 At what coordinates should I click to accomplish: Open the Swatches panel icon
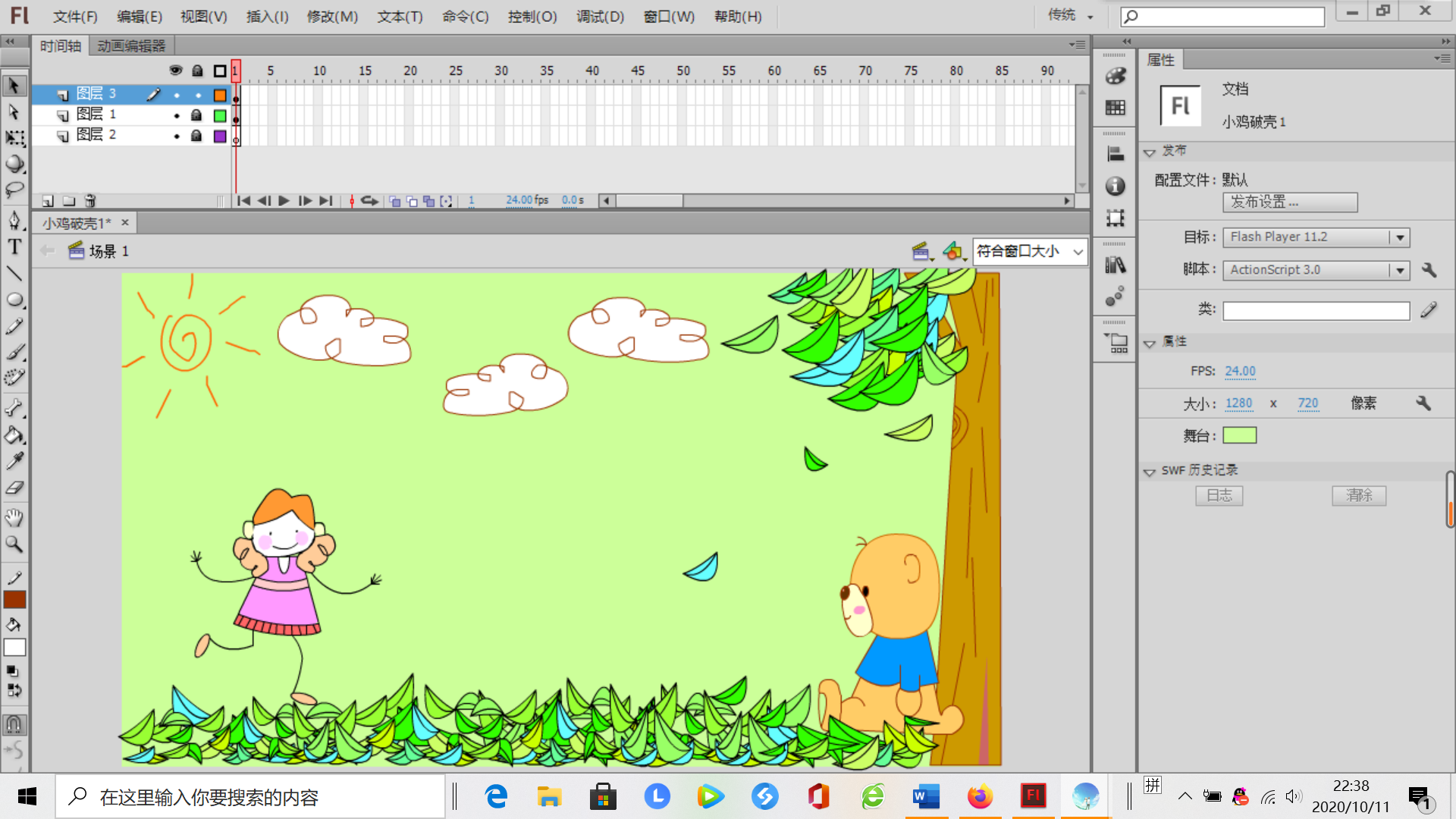tap(1115, 108)
